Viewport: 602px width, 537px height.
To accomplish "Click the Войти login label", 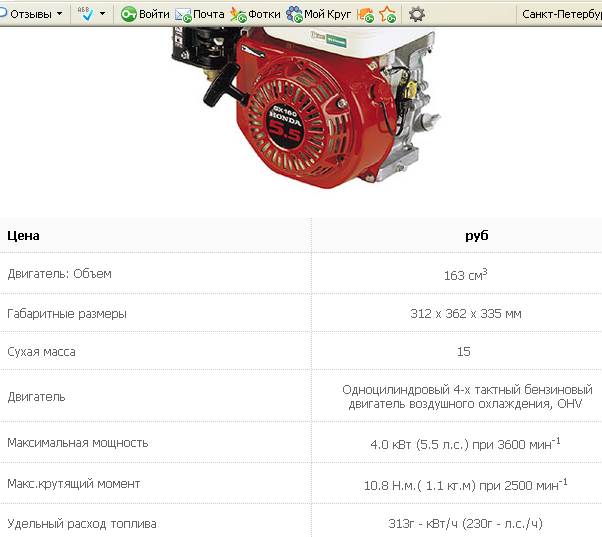I will 154,14.
